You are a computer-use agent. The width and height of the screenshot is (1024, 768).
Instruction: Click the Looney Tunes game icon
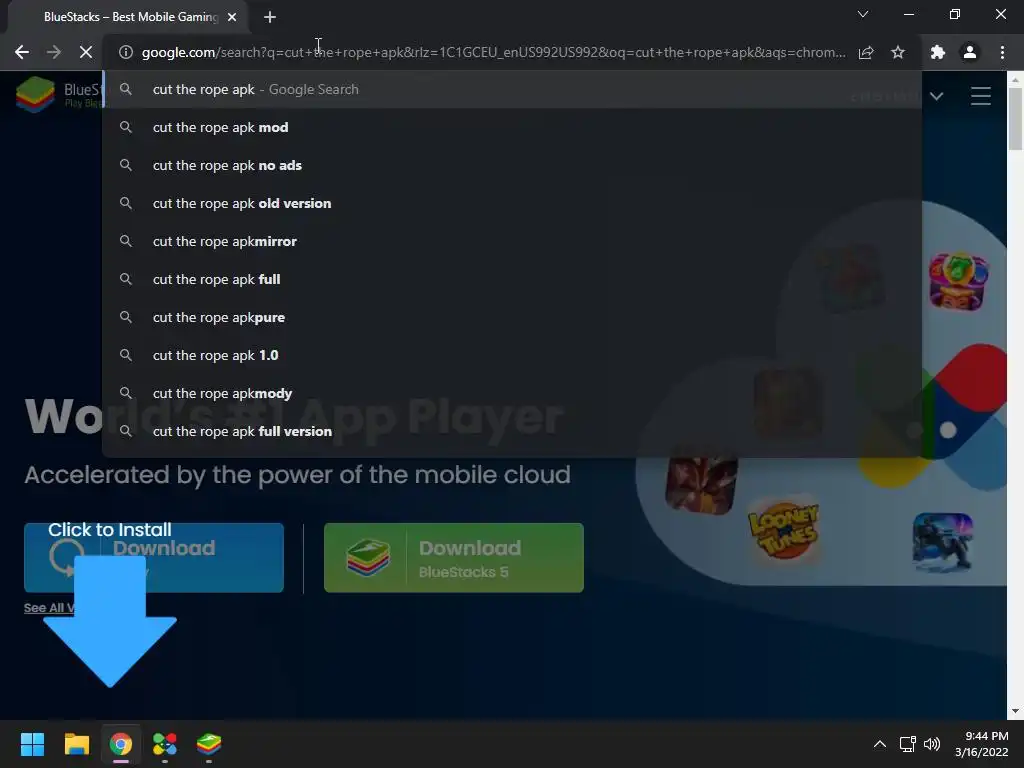tap(784, 530)
